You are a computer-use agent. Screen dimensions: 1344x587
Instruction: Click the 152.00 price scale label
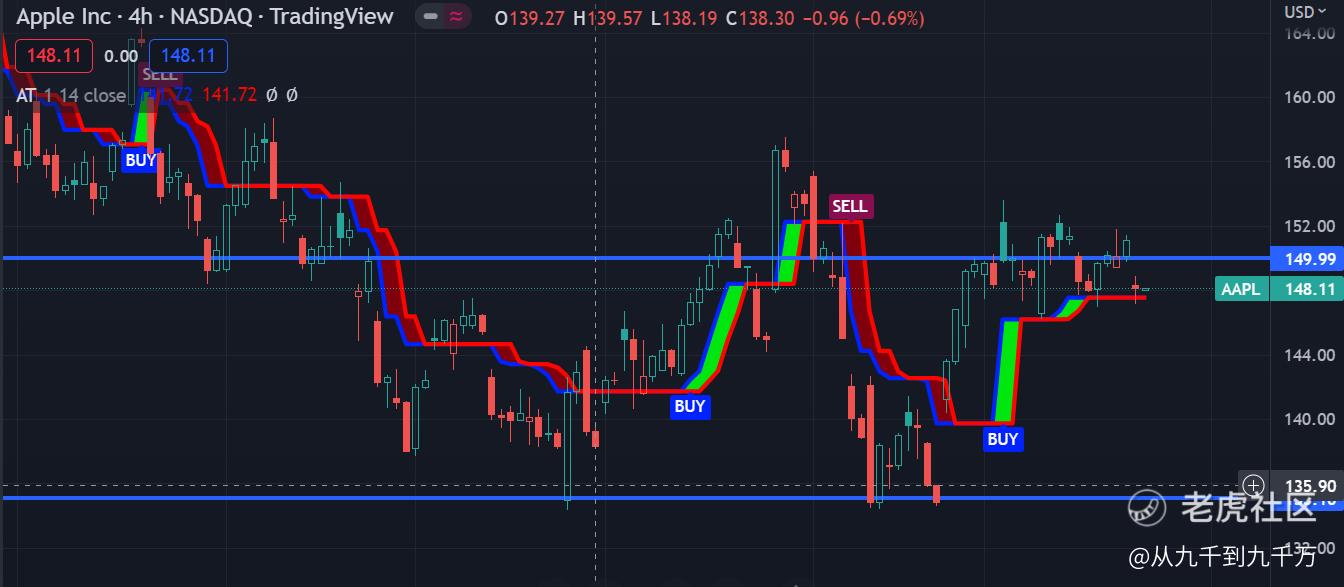click(1310, 226)
